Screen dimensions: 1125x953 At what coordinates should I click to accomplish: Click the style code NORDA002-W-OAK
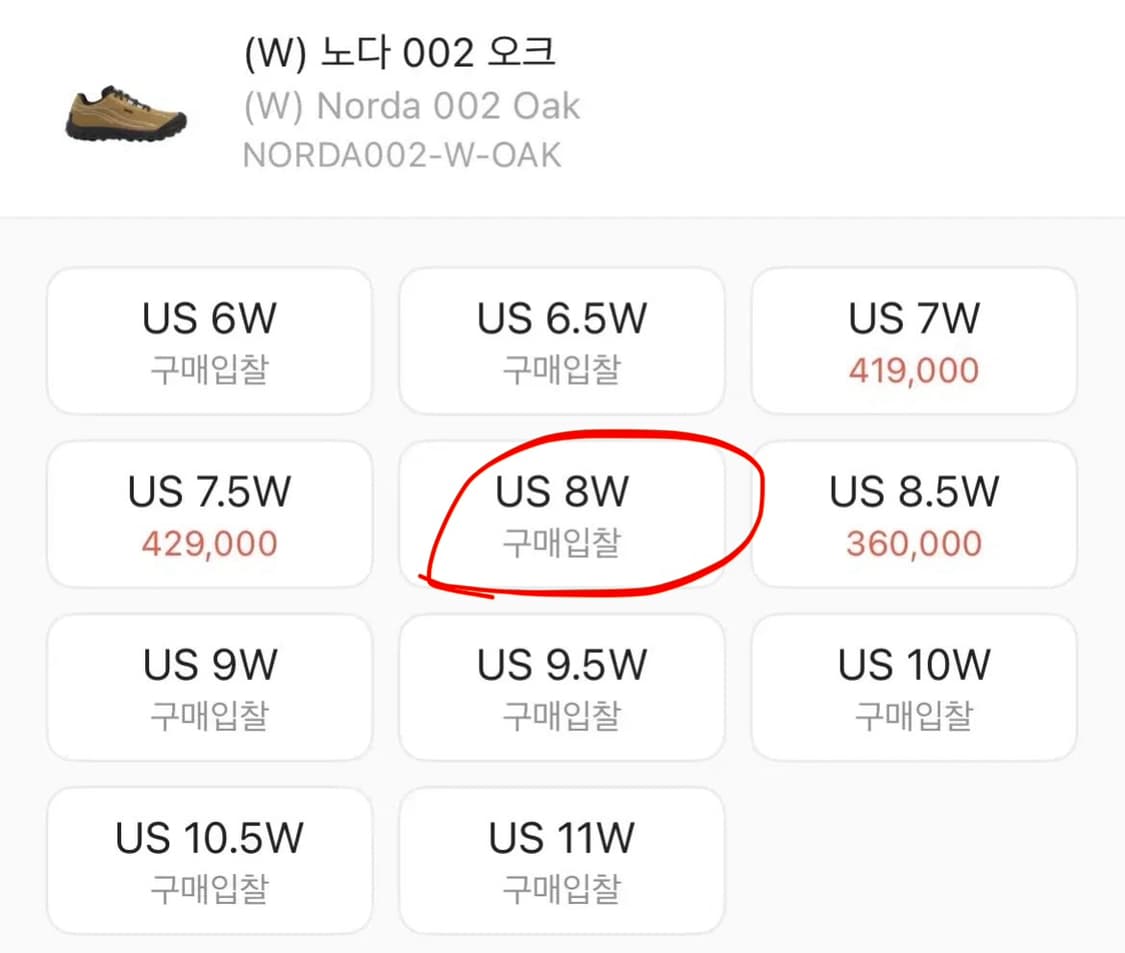tap(402, 155)
